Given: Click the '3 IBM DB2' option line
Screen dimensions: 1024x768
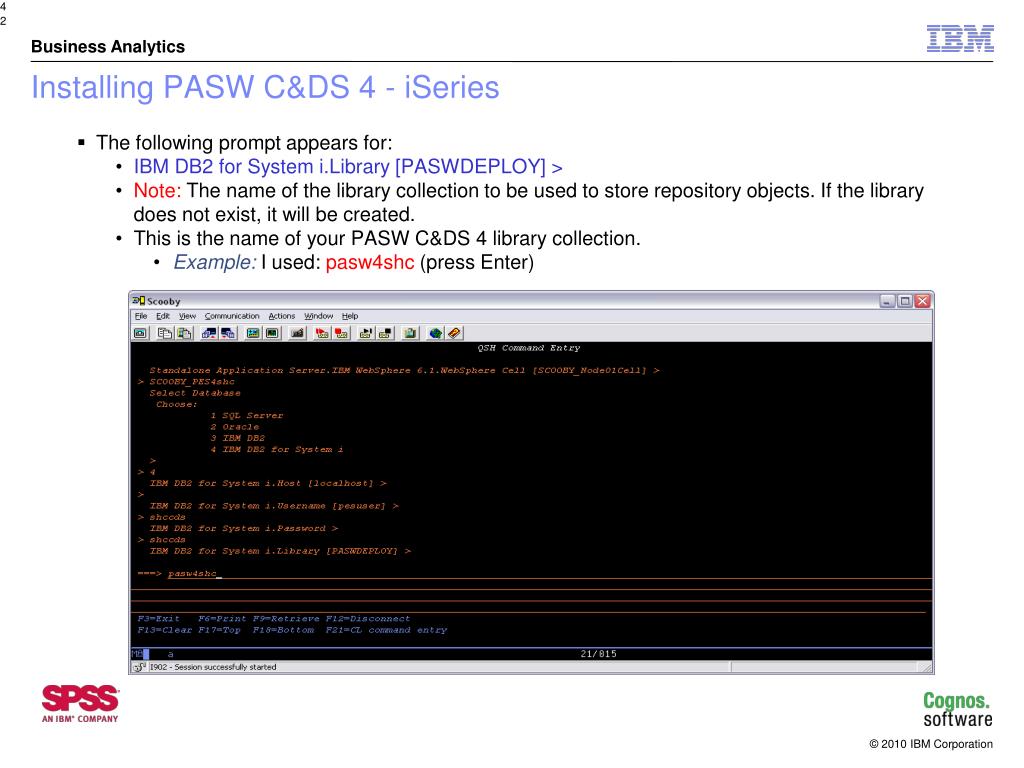Looking at the screenshot, I should 238,438.
